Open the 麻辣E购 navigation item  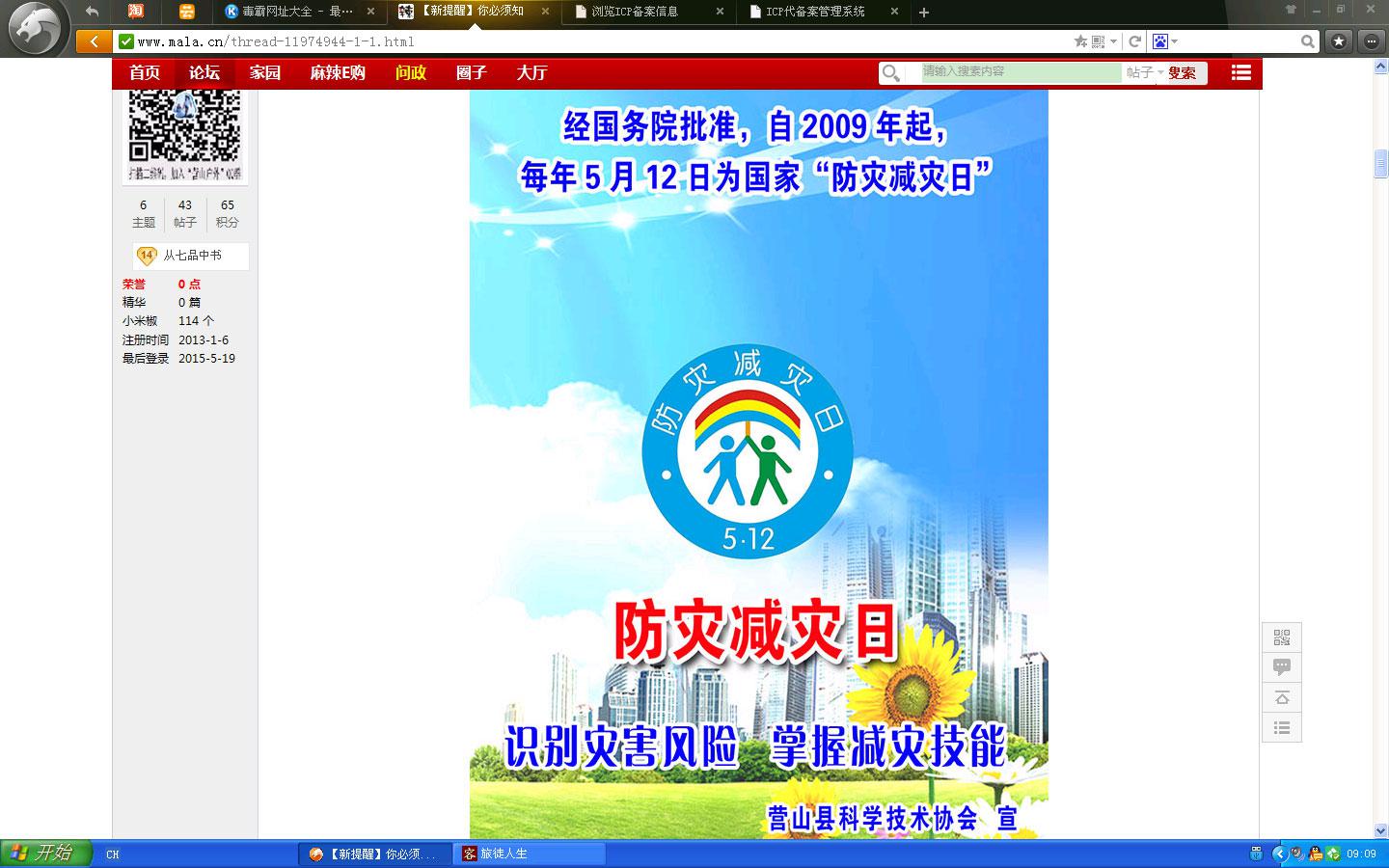pyautogui.click(x=338, y=72)
